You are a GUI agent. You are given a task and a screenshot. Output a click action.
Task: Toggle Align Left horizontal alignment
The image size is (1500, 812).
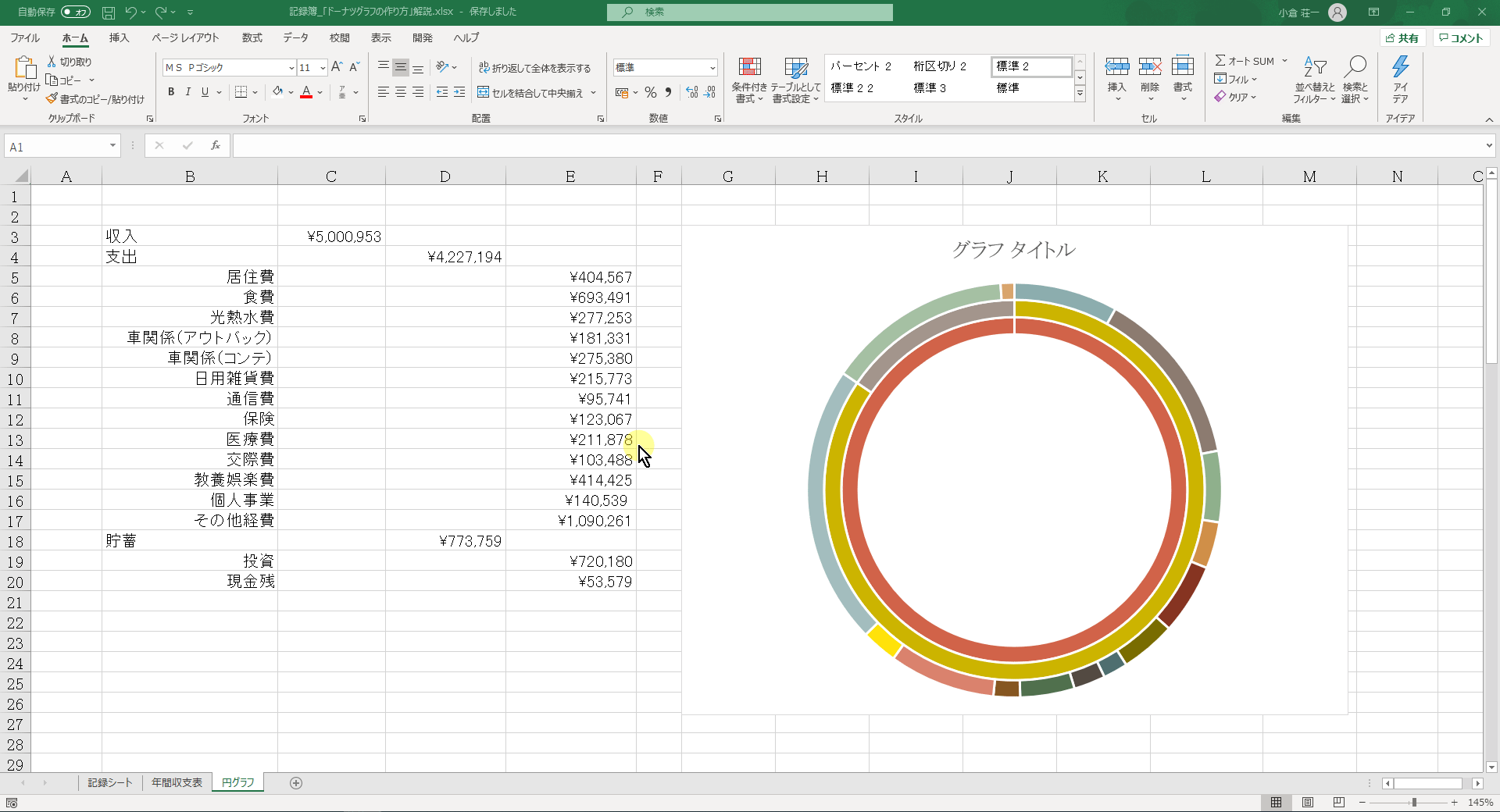pos(384,92)
